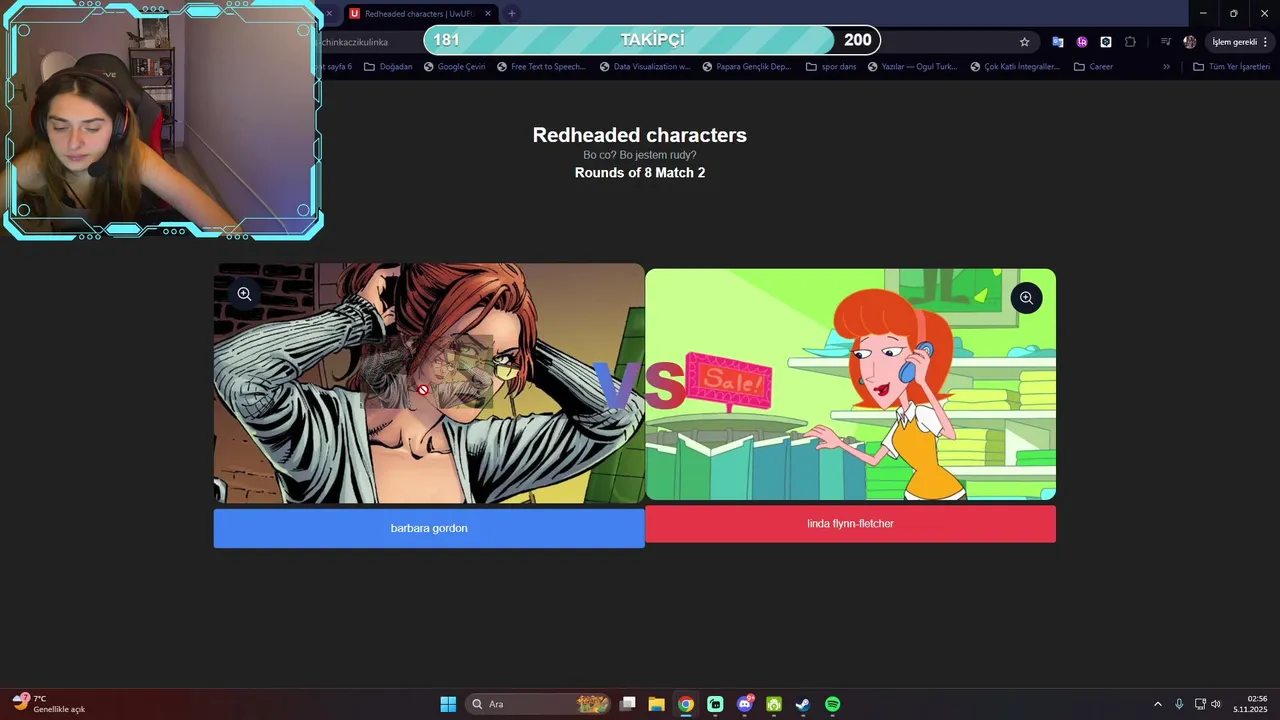The image size is (1280, 720).
Task: Open Steam from the taskbar
Action: click(803, 704)
